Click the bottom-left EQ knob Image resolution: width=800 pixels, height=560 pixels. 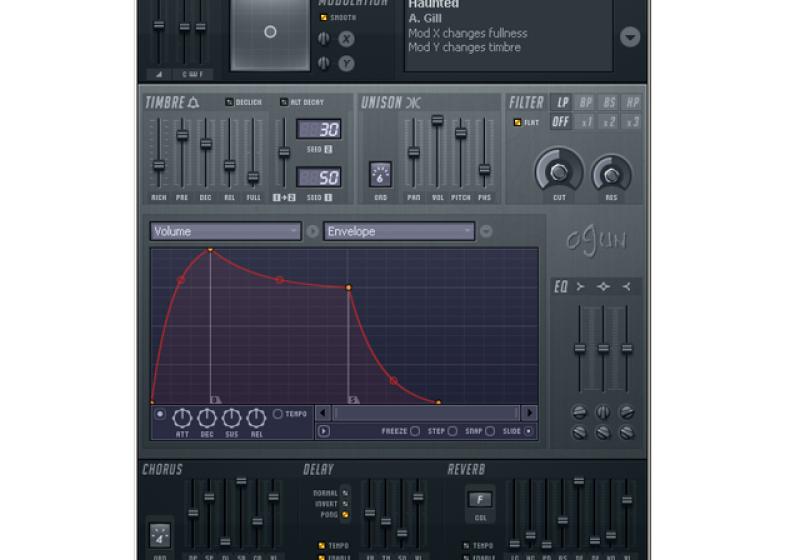(579, 432)
